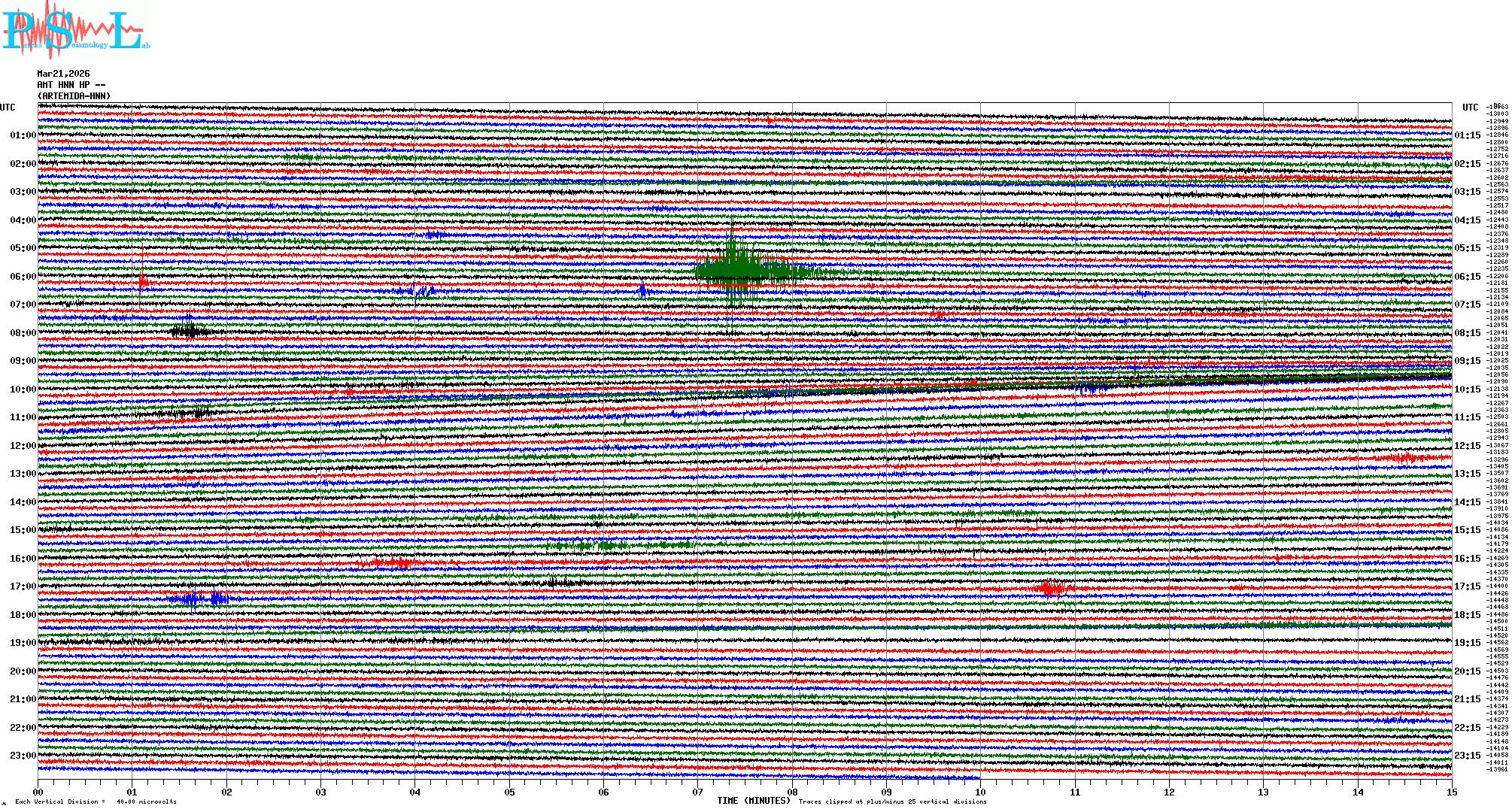The image size is (1512, 812).
Task: Click the 10:15 hour label on right
Action: pyautogui.click(x=1467, y=389)
